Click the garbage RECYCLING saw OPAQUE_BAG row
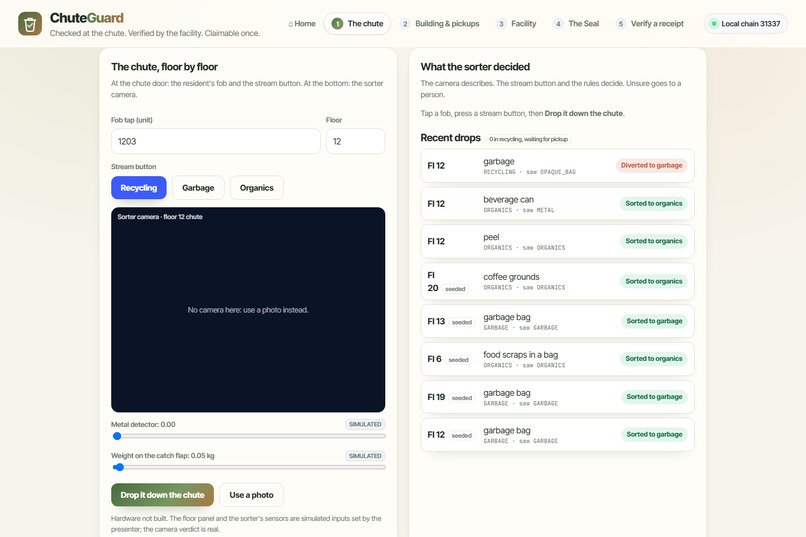The image size is (806, 537). (x=557, y=165)
